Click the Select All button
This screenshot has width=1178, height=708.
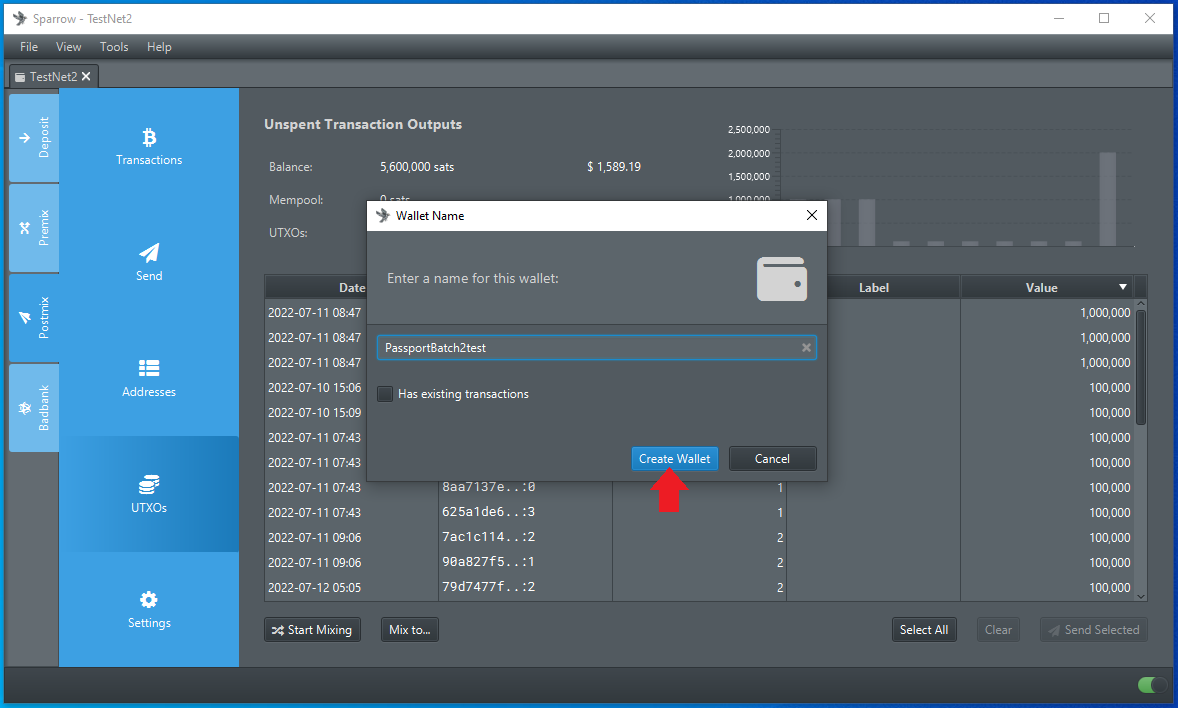point(924,630)
